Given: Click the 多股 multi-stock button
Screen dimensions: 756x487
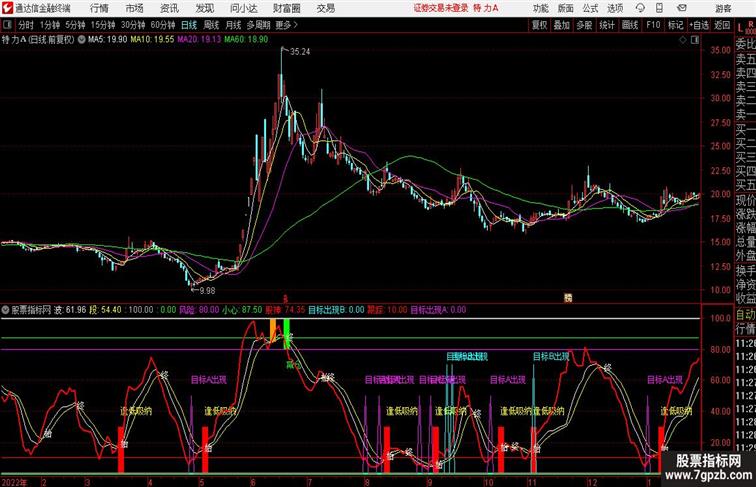Looking at the screenshot, I should point(584,25).
